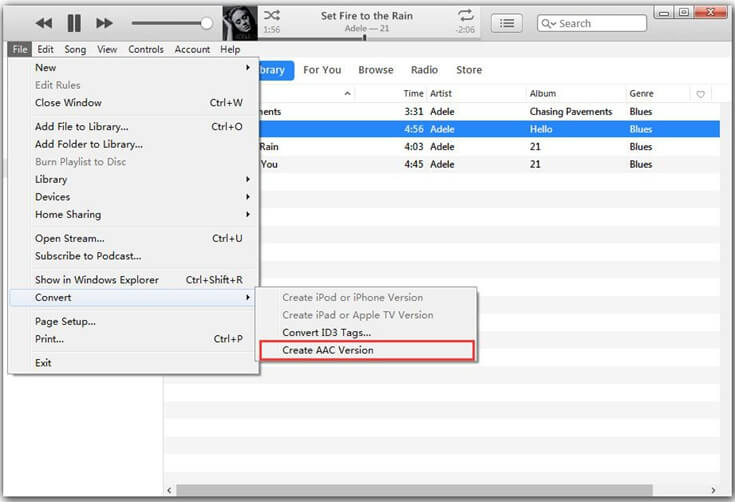Expand the Library submenu
The height and width of the screenshot is (502, 735).
pos(133,180)
